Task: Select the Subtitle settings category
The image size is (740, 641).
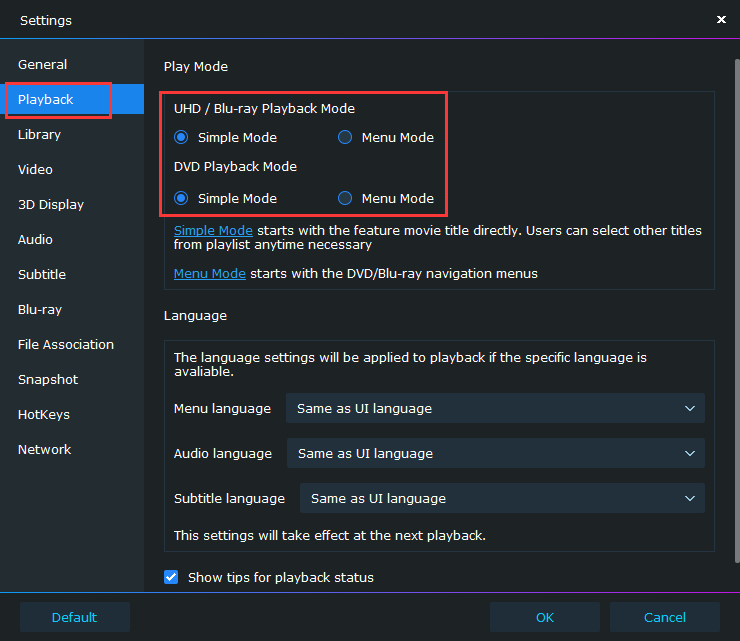Action: [x=42, y=275]
